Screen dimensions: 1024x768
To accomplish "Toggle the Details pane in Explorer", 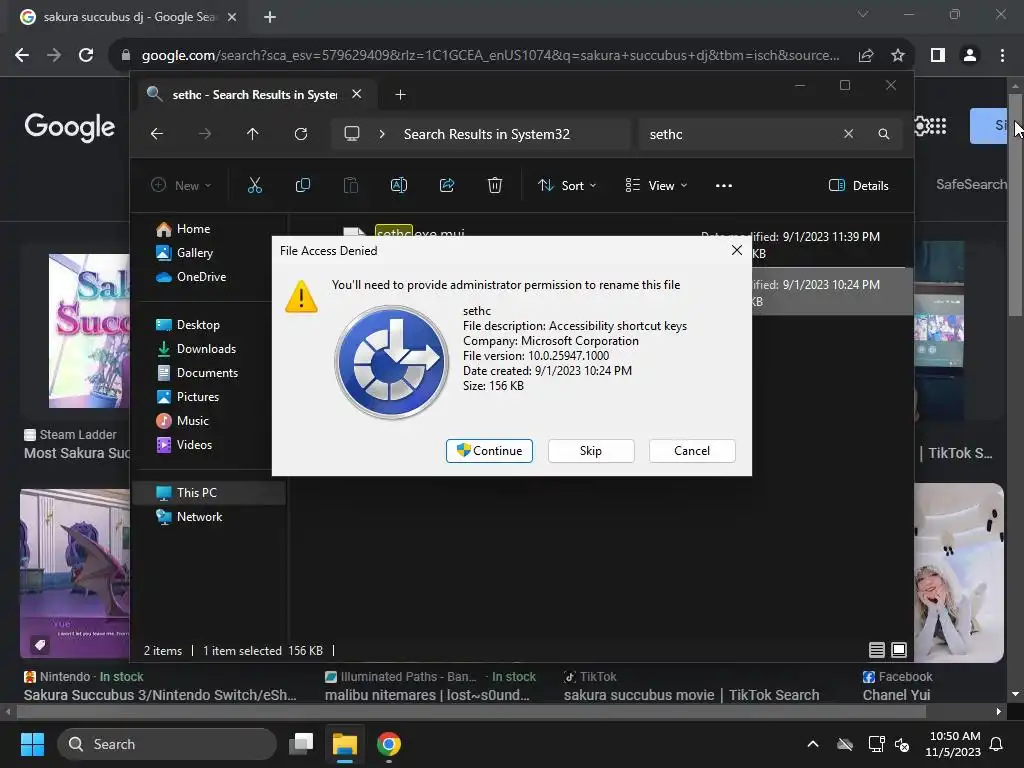I will (858, 185).
